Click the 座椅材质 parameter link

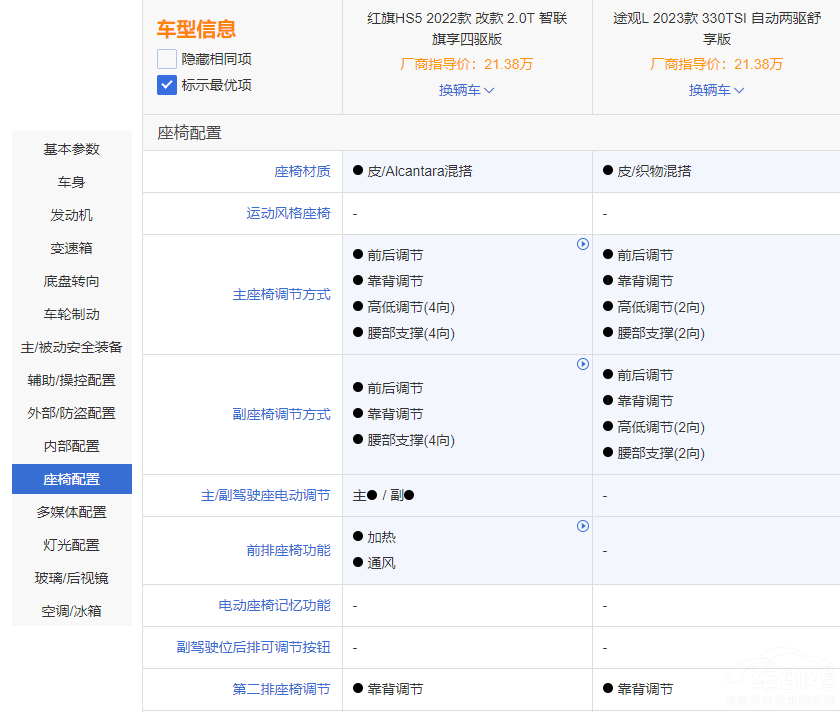[302, 171]
